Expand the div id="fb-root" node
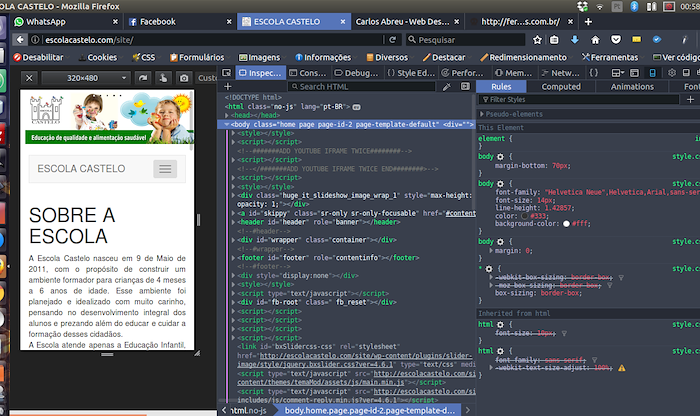 233,302
